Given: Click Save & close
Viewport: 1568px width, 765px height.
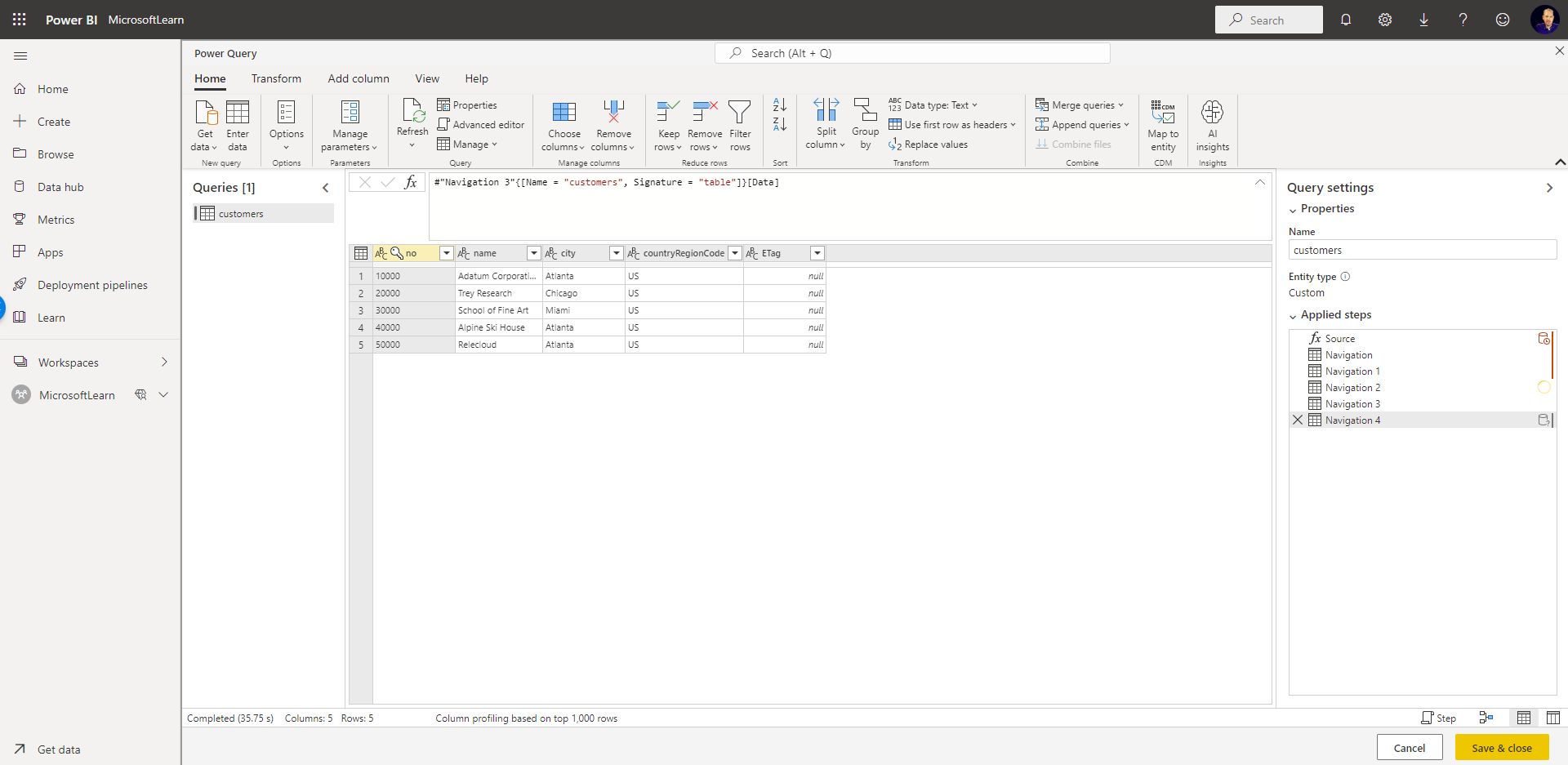Looking at the screenshot, I should pos(1502,748).
